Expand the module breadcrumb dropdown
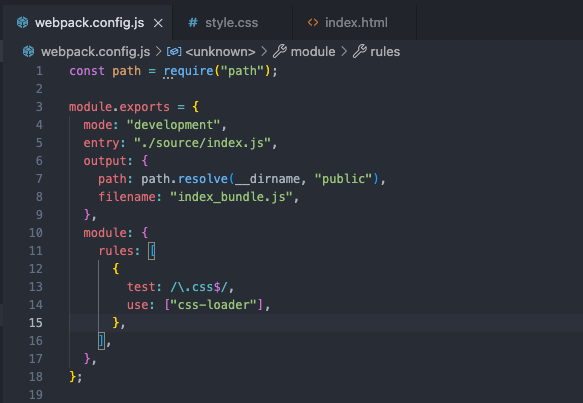The width and height of the screenshot is (583, 403). pyautogui.click(x=313, y=51)
